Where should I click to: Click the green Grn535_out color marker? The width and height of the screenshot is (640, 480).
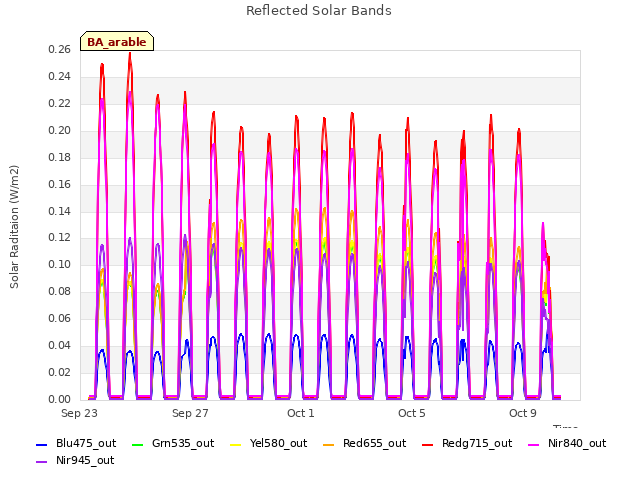pos(138,444)
